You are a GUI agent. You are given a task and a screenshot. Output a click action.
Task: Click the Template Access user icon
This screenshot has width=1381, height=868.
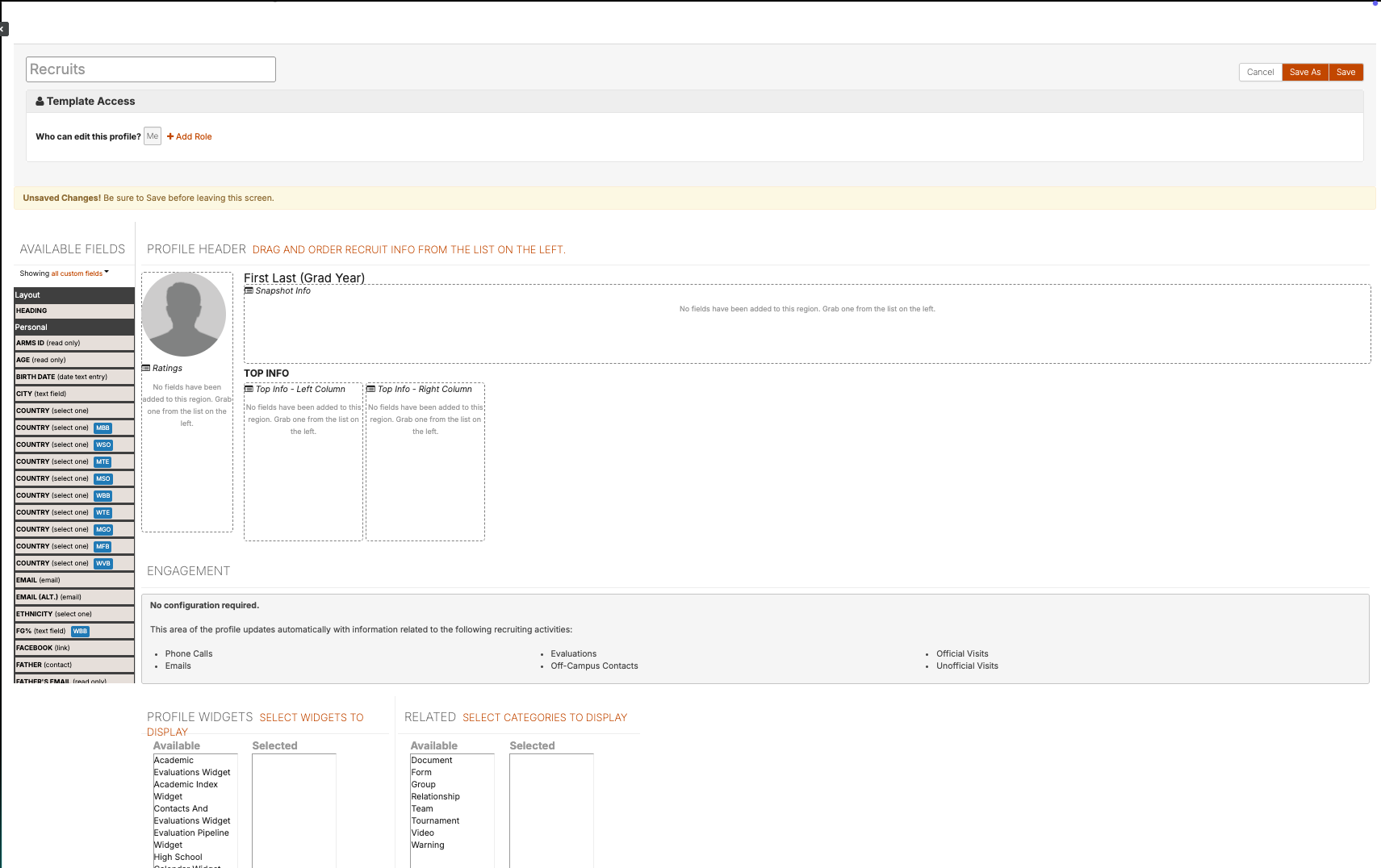pos(40,102)
